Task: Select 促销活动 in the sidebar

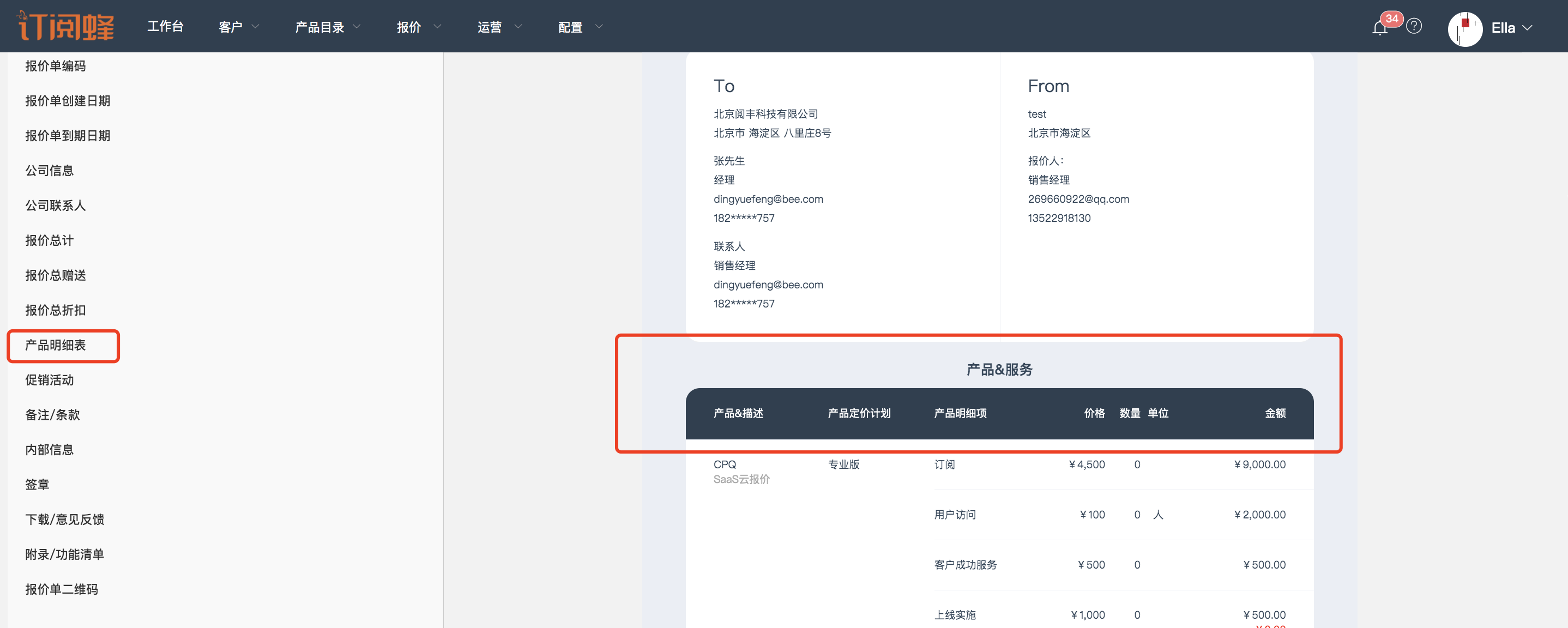Action: [x=49, y=380]
